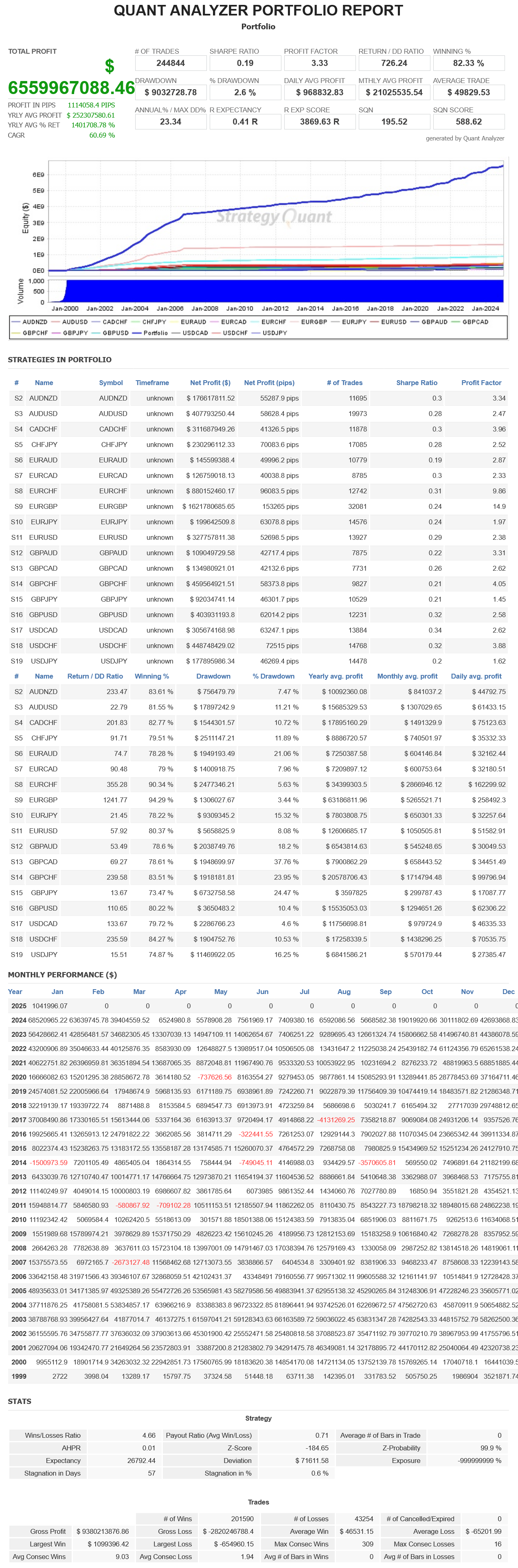Click the Sep header in Monthly Performance
Image resolution: width=518 pixels, height=1568 pixels.
pos(385,992)
